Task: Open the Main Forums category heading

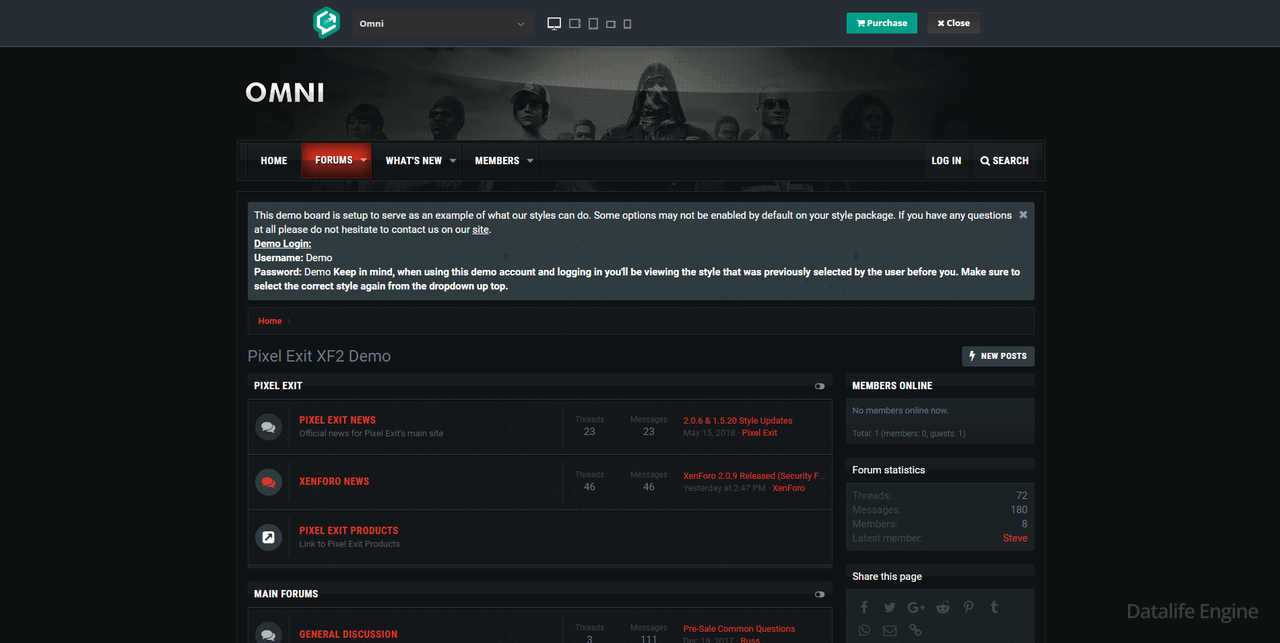Action: tap(286, 594)
